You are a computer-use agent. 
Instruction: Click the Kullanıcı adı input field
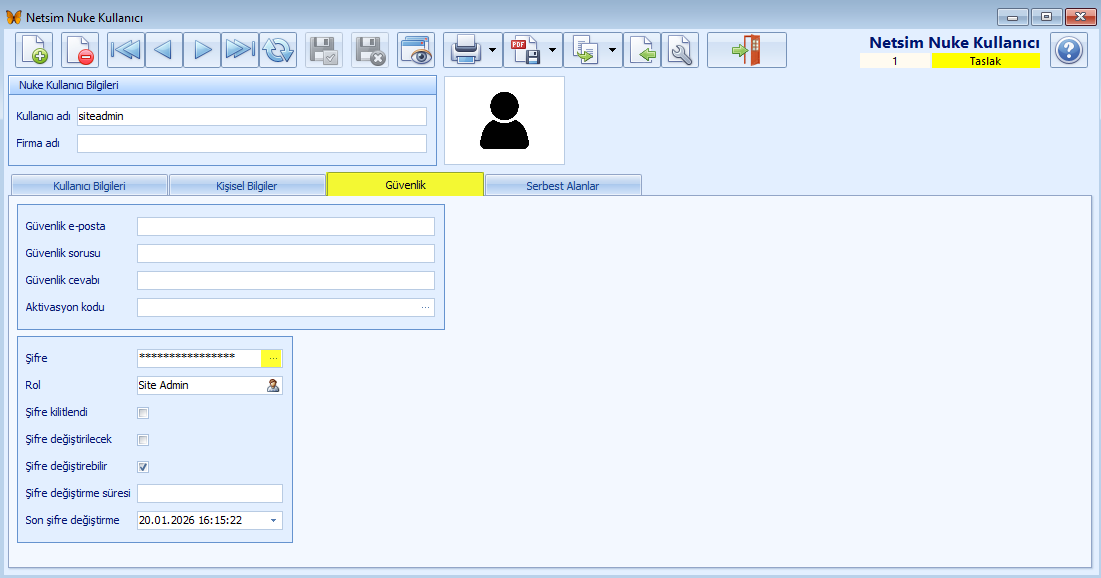251,116
